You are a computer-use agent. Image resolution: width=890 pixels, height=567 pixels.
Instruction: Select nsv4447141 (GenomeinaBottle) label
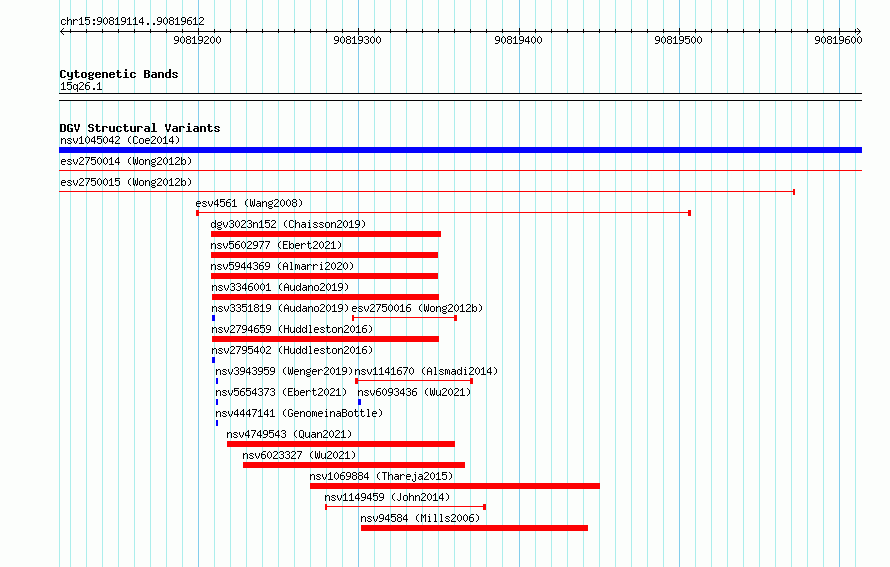pos(299,413)
